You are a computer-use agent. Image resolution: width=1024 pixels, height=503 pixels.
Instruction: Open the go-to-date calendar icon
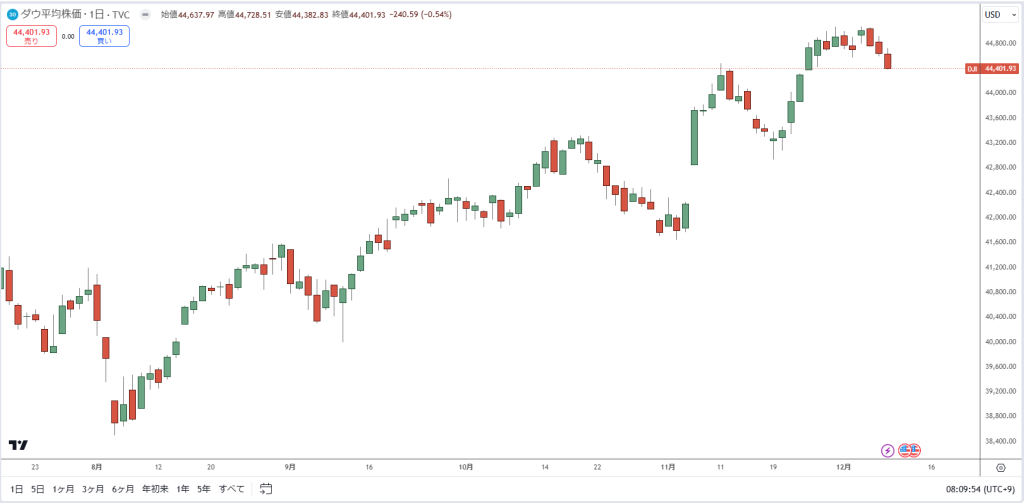pyautogui.click(x=265, y=488)
